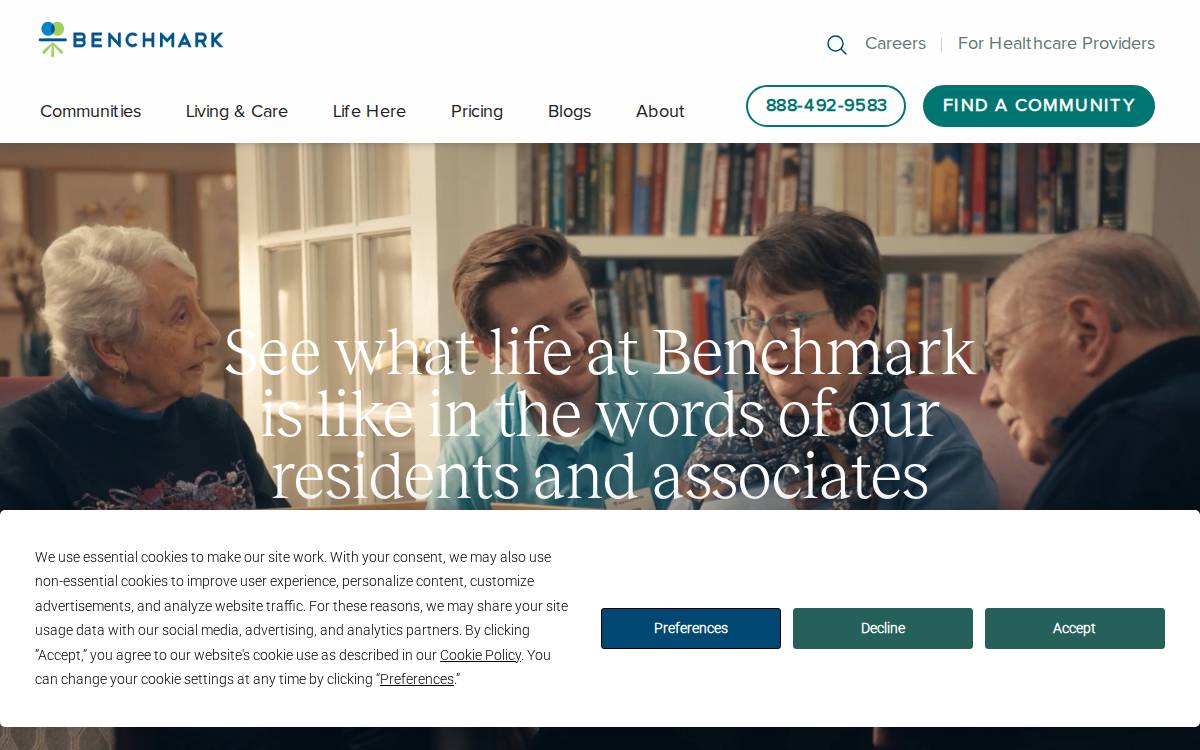This screenshot has width=1200, height=750.
Task: Call 888-492-9583 button
Action: (826, 106)
